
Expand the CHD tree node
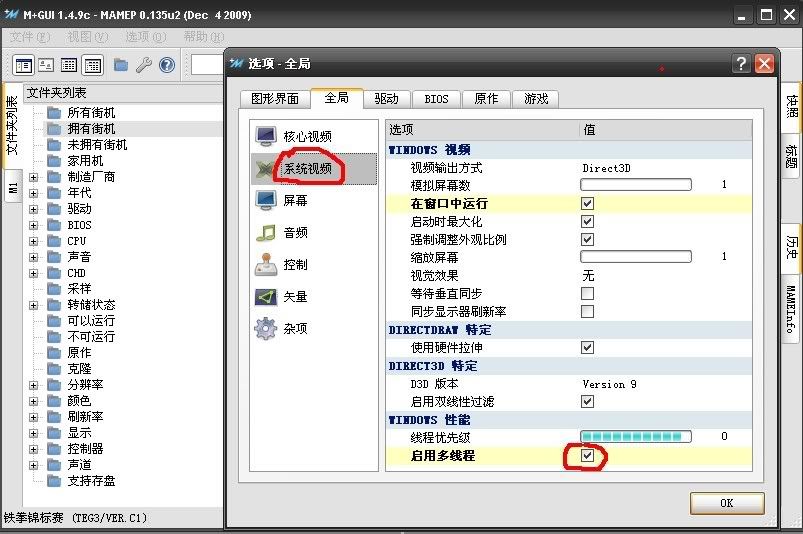pos(33,273)
